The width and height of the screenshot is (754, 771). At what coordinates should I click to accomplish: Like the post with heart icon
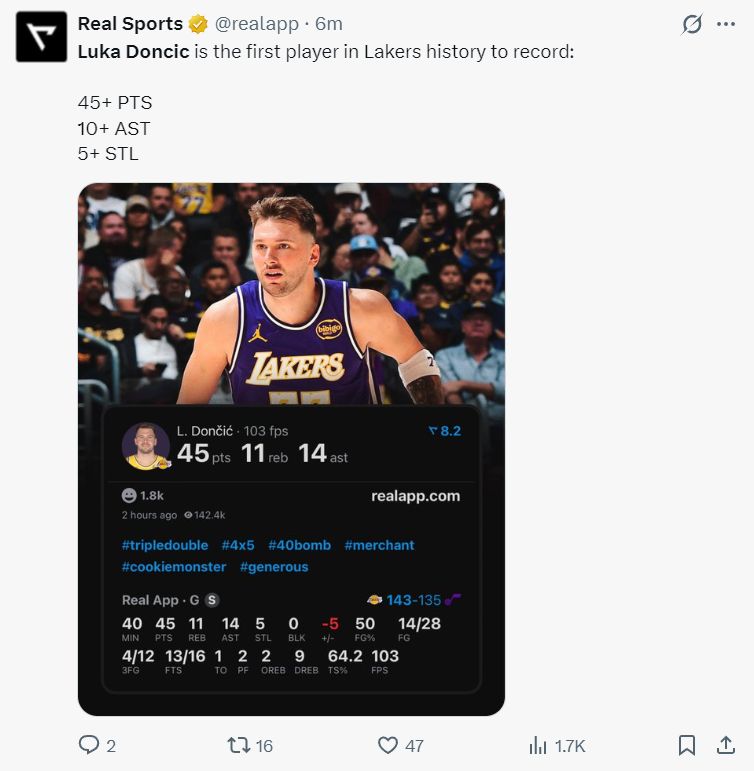coord(388,745)
